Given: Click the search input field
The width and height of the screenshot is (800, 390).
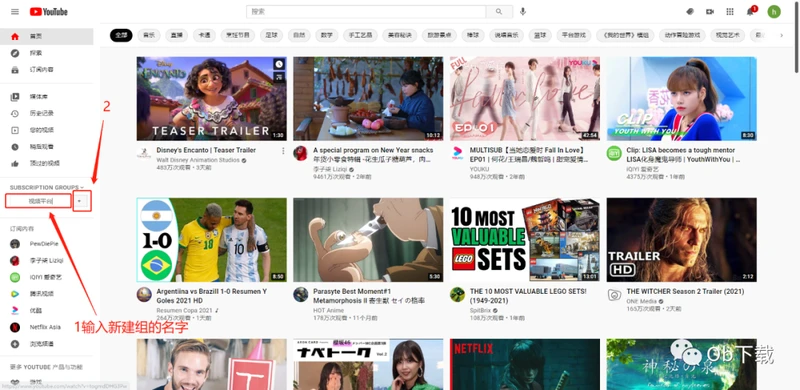Looking at the screenshot, I should coord(366,12).
